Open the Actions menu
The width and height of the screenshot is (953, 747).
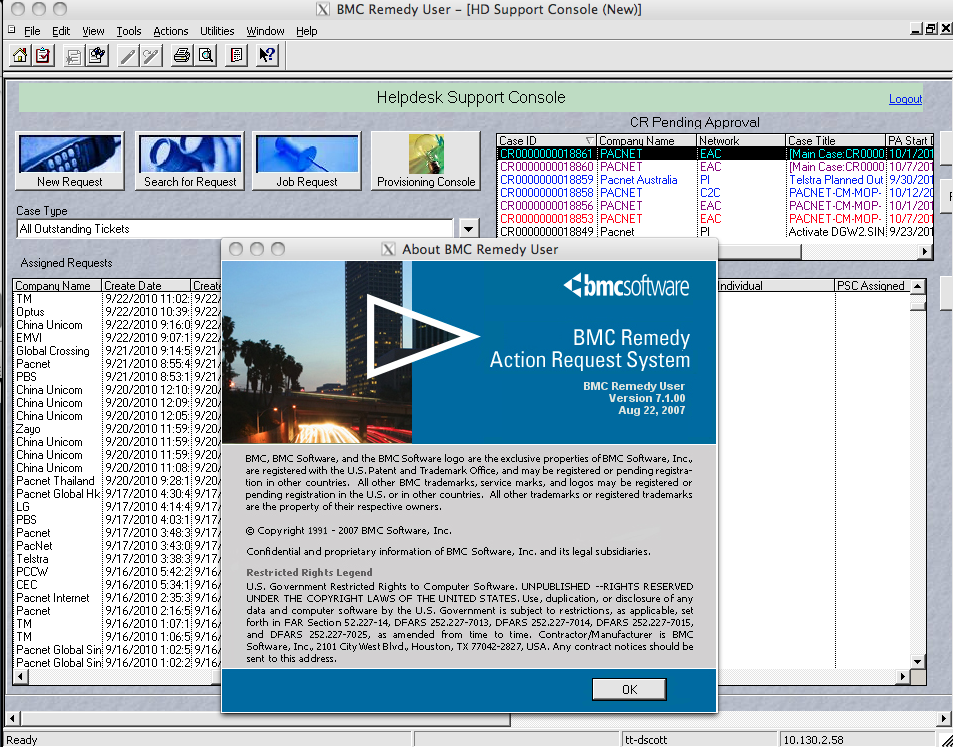pyautogui.click(x=170, y=31)
